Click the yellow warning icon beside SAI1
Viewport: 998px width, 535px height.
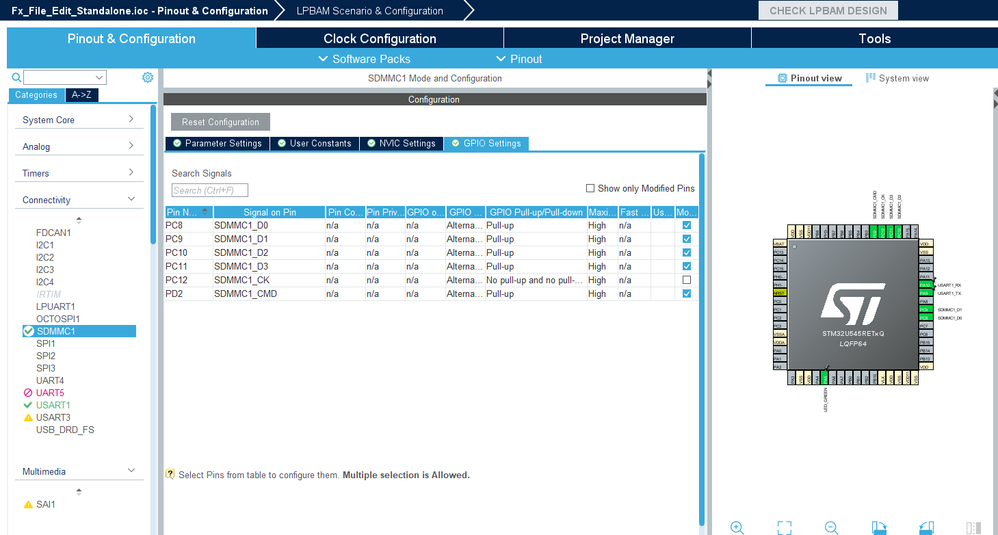click(x=28, y=504)
